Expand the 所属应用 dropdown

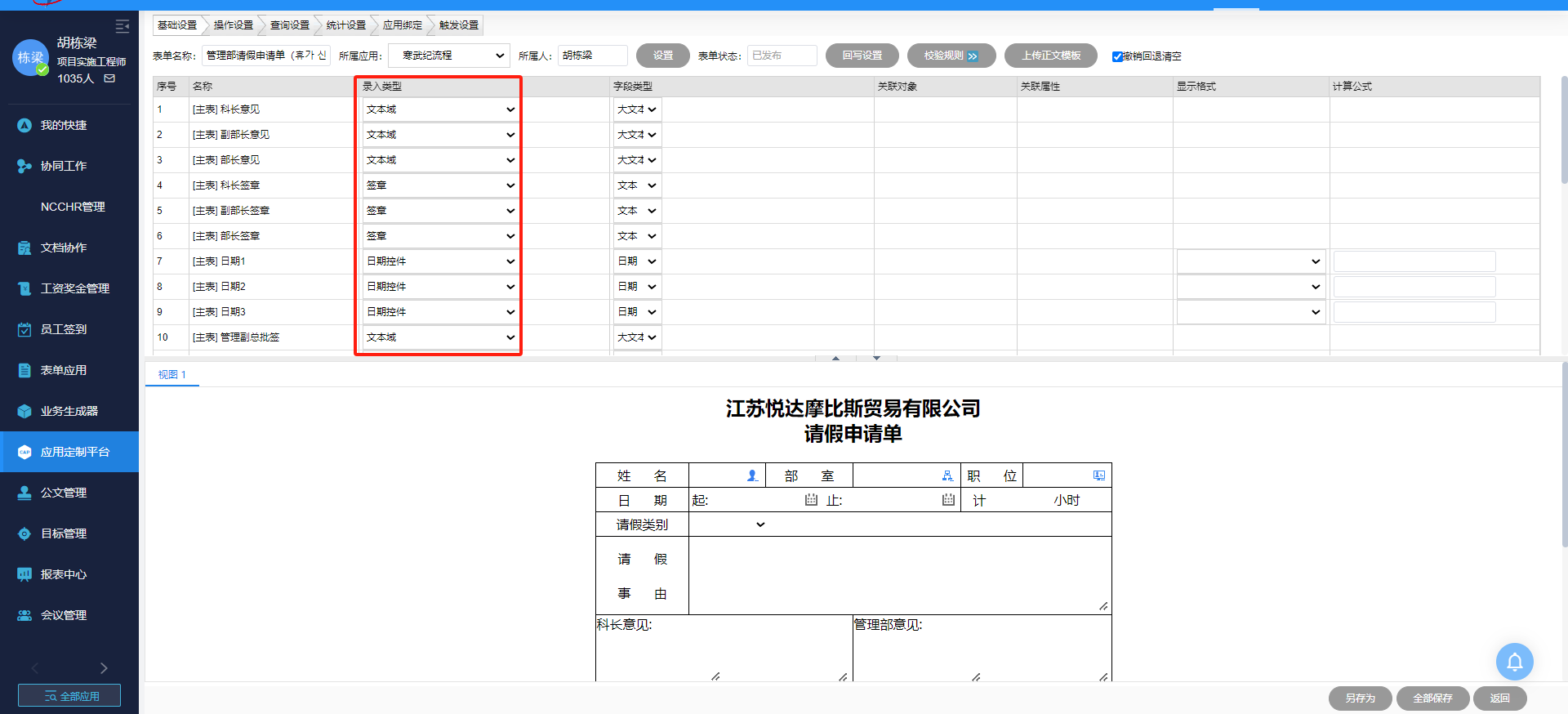pos(448,56)
